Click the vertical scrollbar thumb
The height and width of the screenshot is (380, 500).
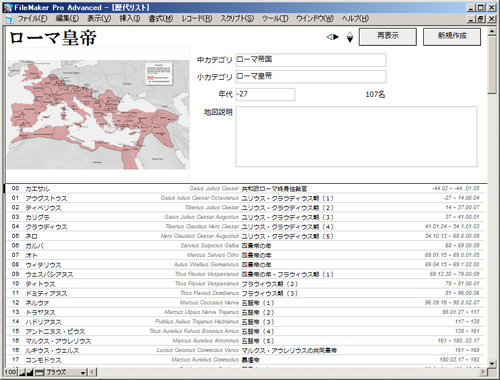click(x=492, y=65)
